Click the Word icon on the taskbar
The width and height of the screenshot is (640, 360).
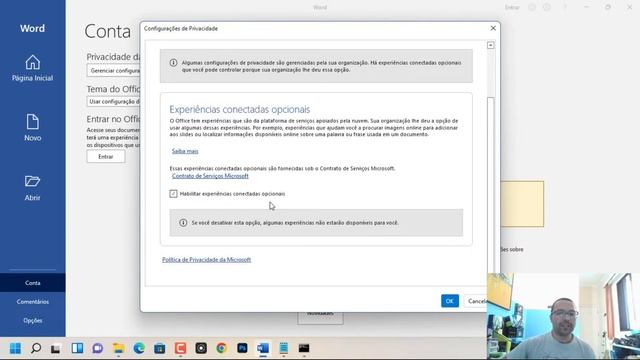[263, 348]
